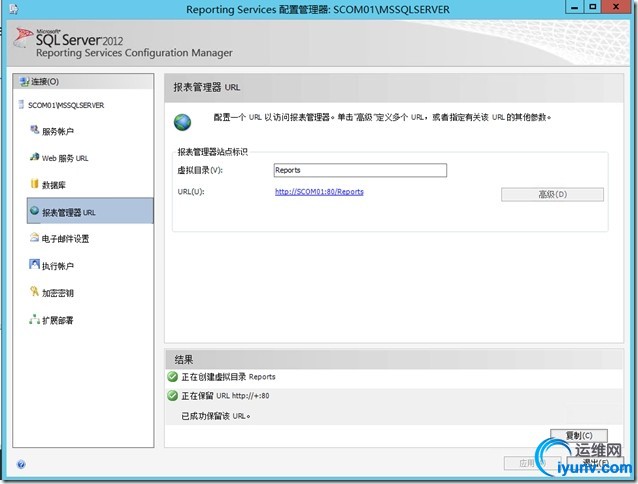Click the 报表管理器 URL globe icon in the sidebar

click(x=35, y=210)
